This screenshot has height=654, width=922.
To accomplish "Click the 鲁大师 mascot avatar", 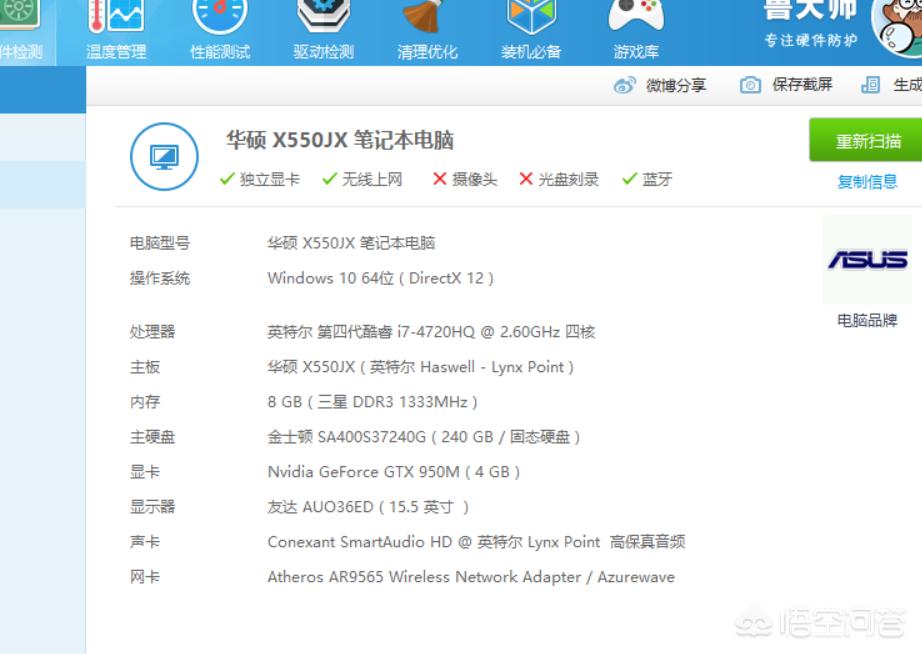I will pyautogui.click(x=897, y=26).
